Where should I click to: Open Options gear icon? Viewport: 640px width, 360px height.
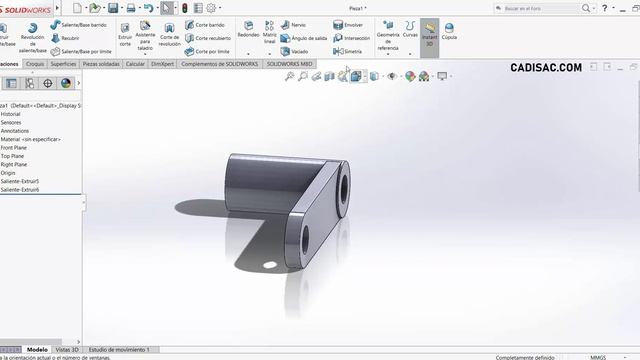[211, 8]
